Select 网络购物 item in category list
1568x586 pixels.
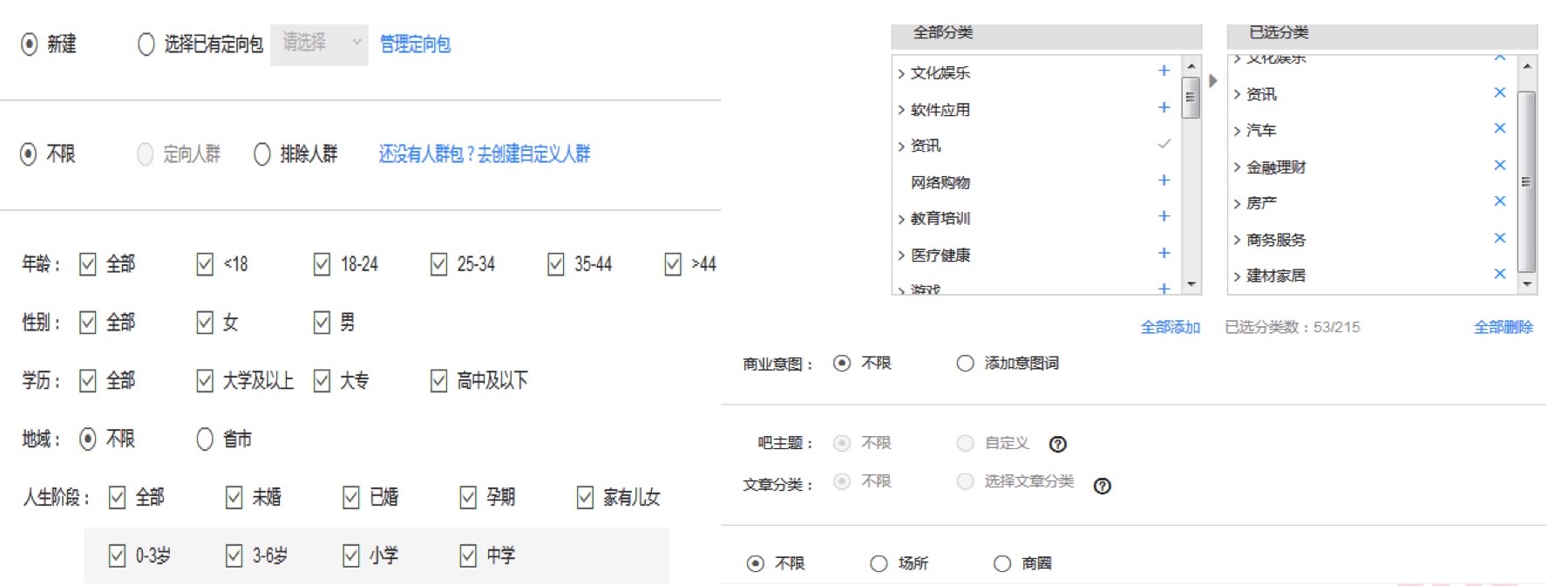pyautogui.click(x=940, y=182)
